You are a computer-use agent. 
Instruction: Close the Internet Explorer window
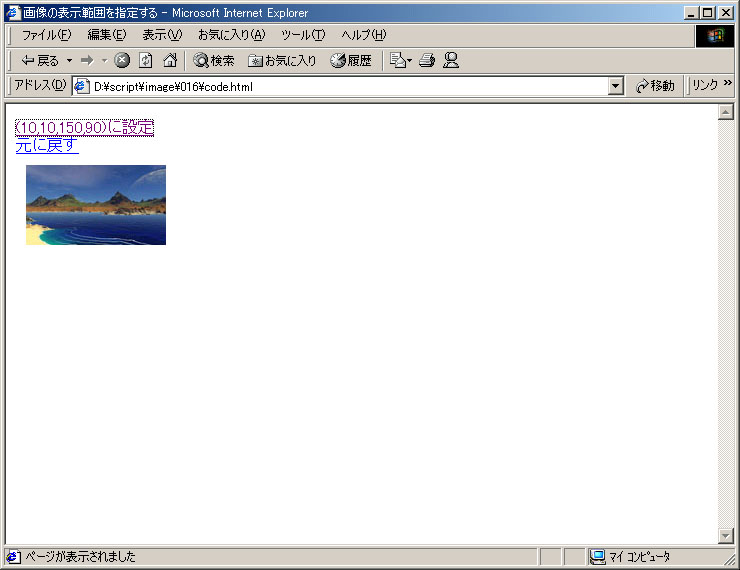[x=726, y=13]
